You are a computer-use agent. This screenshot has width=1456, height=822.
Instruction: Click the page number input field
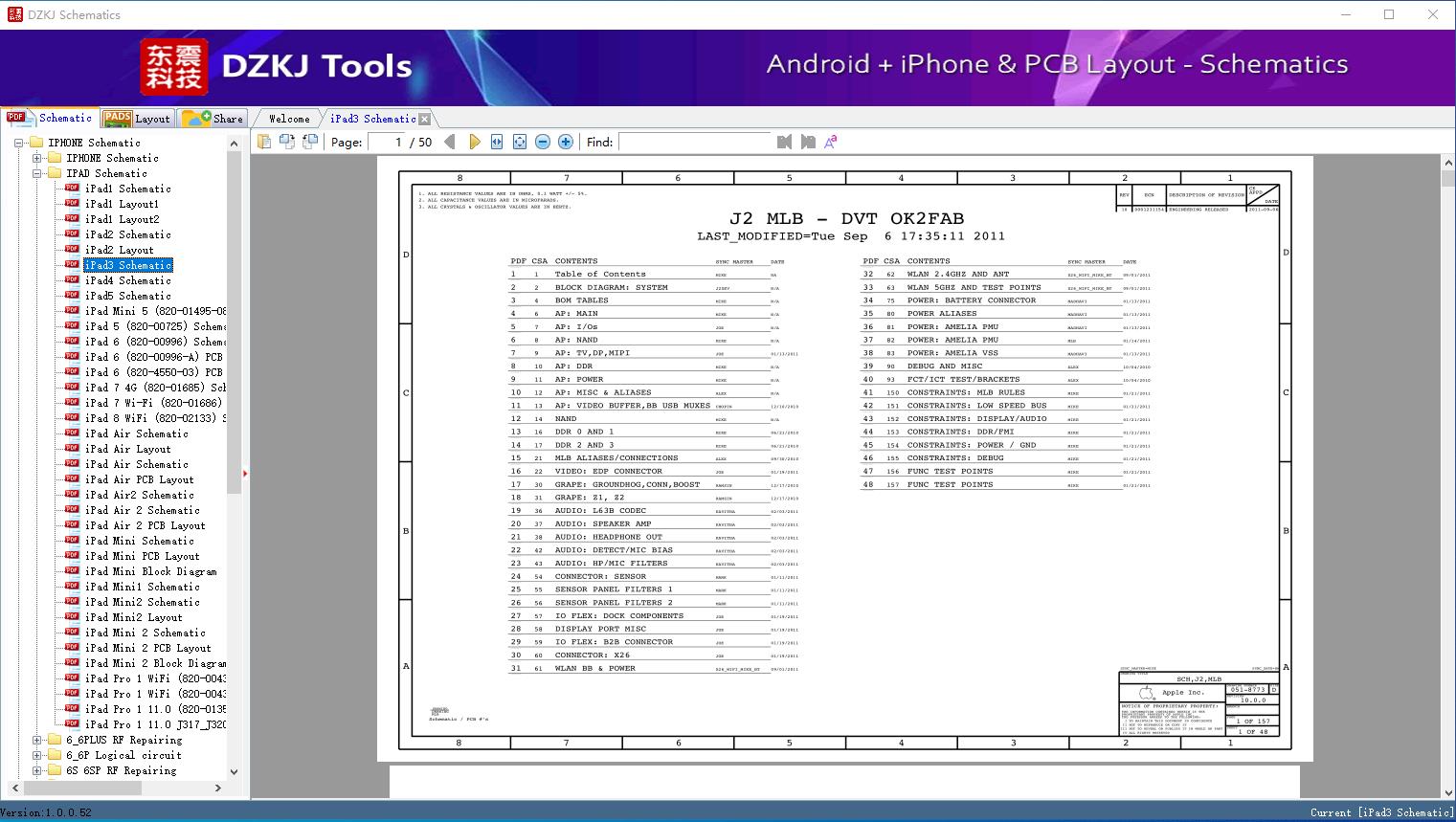[x=386, y=142]
